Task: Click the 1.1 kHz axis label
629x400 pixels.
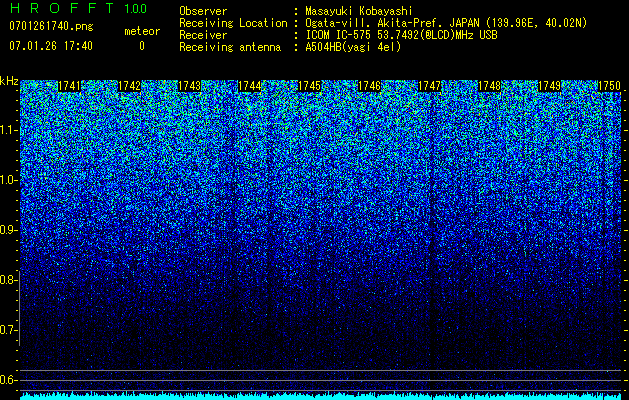Action: point(8,130)
